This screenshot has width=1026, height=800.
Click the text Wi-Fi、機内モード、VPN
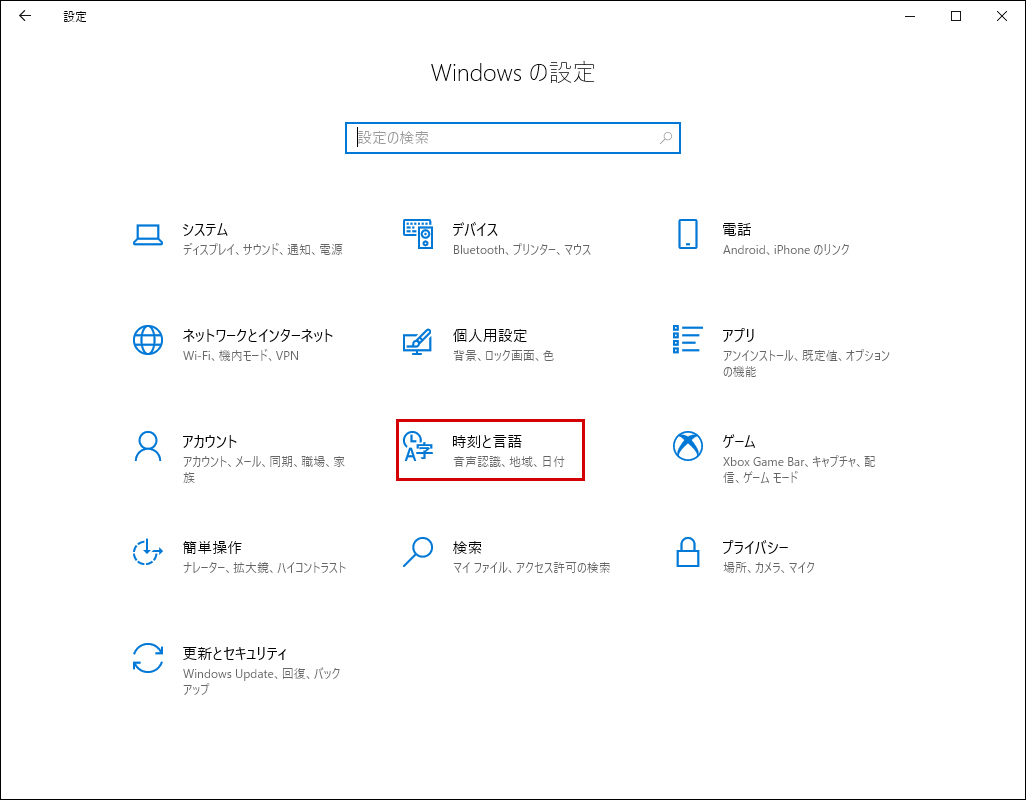[x=241, y=355]
